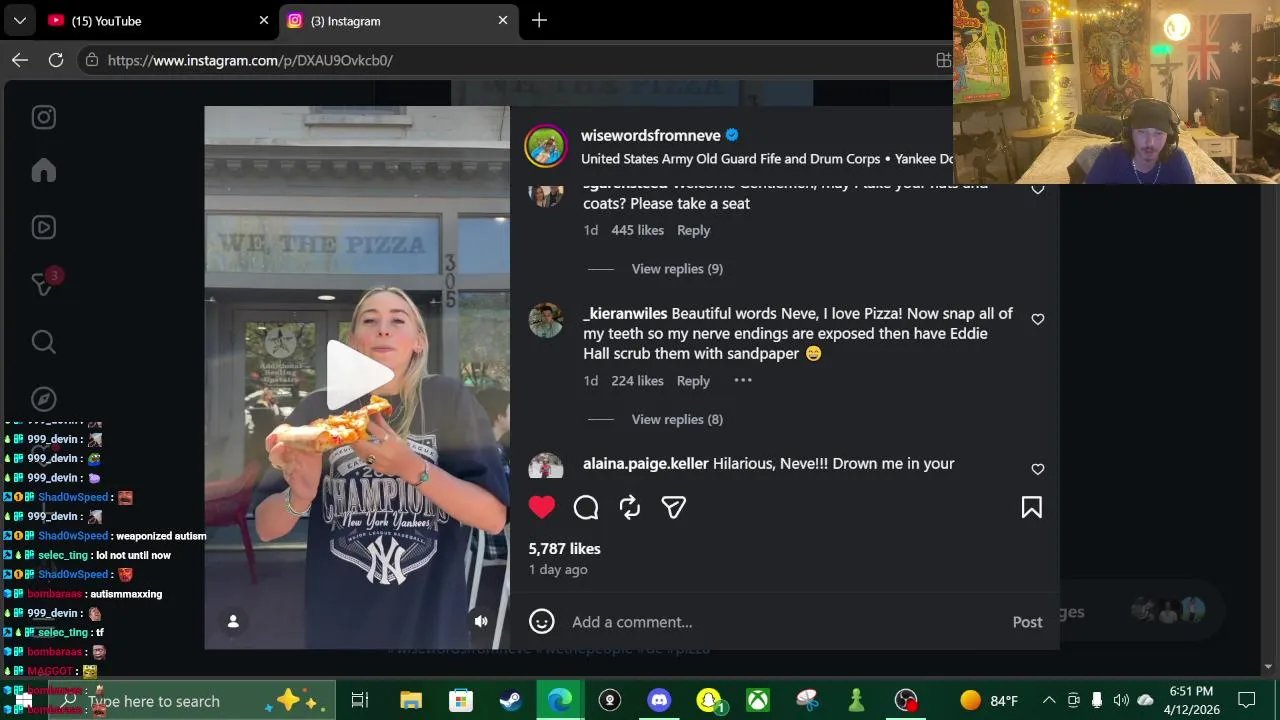Focus the Add a comment field
This screenshot has width=1280, height=720.
tap(785, 622)
